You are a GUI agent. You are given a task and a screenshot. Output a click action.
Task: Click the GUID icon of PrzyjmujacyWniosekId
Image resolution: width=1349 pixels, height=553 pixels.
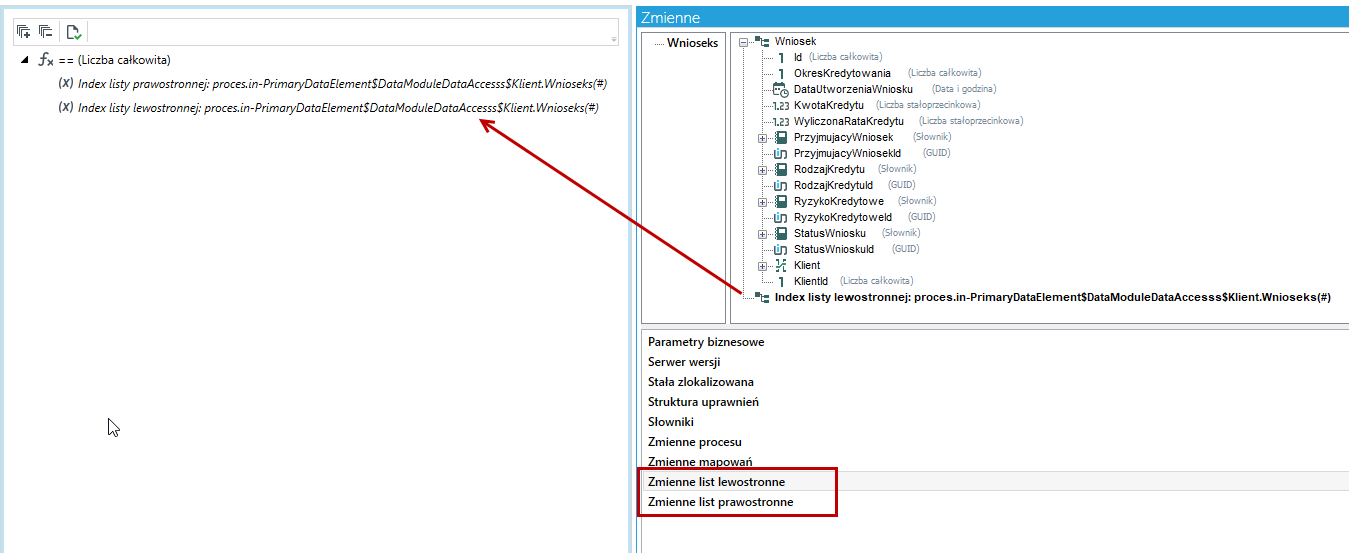click(781, 153)
